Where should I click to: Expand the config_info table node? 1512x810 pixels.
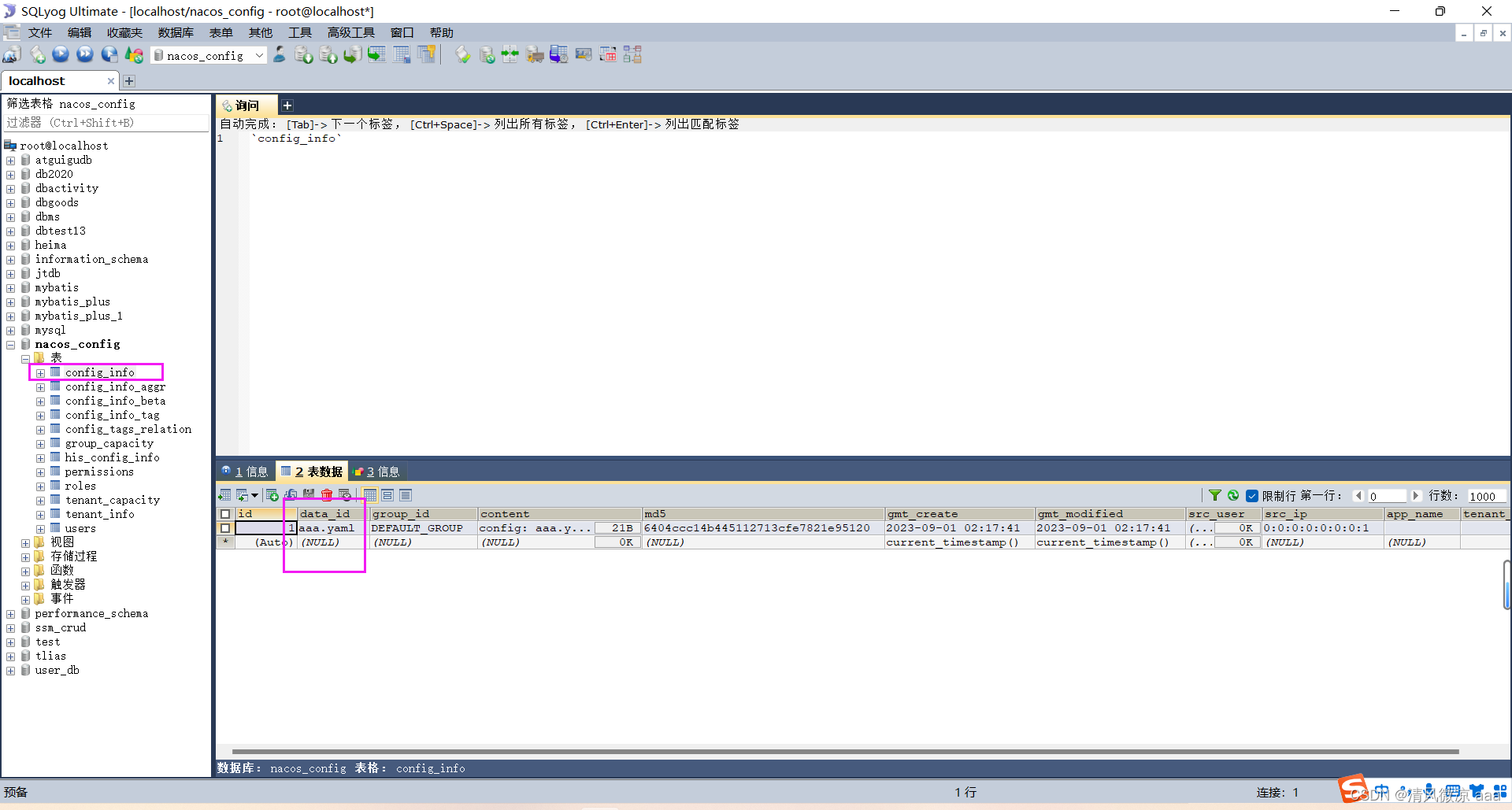[40, 373]
